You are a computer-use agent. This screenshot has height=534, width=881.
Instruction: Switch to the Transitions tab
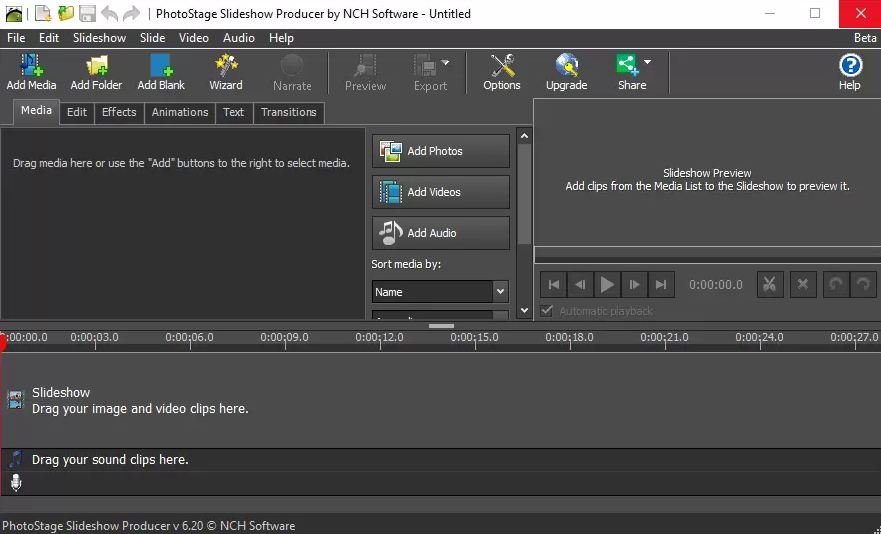coord(289,112)
